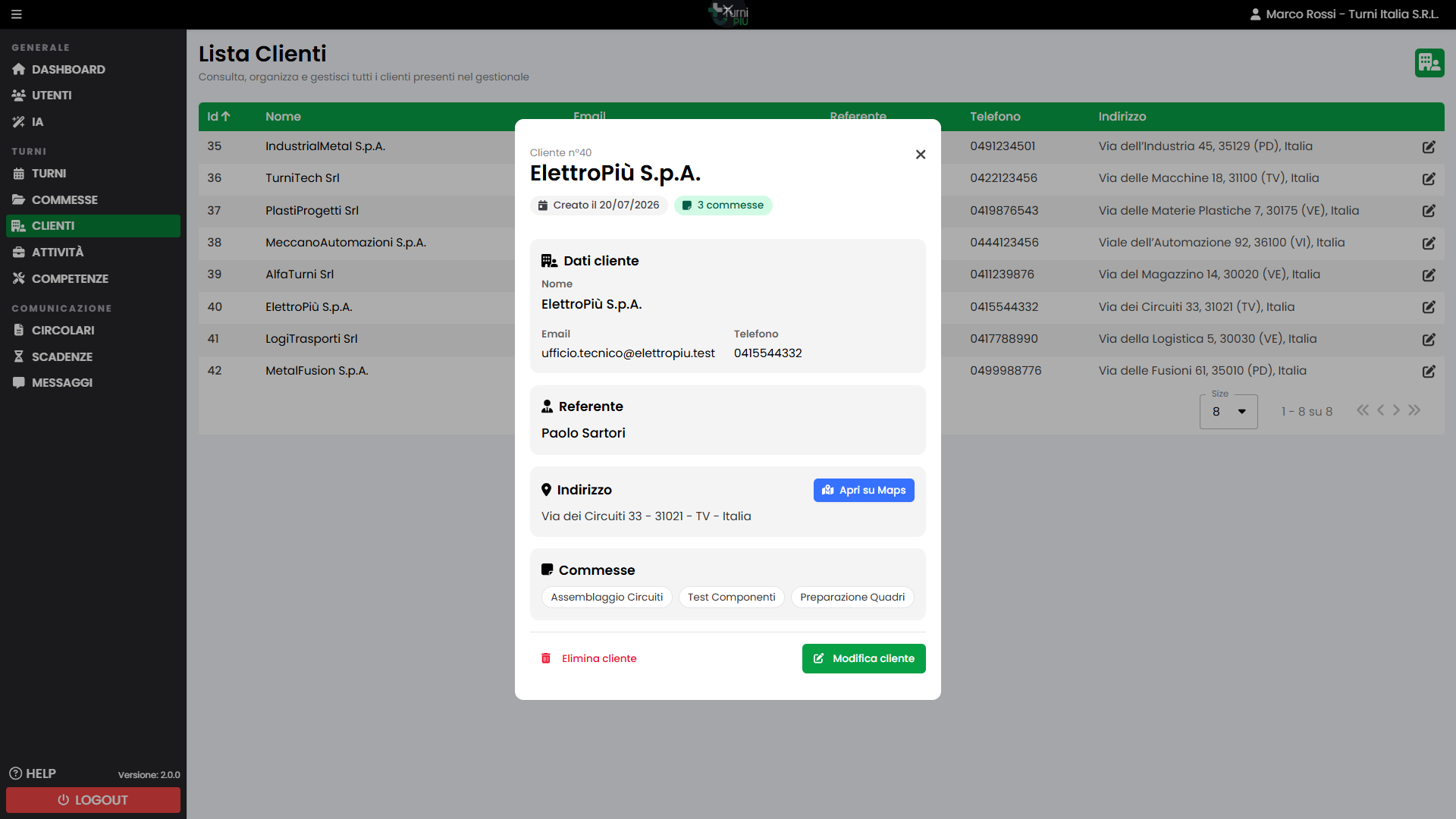
Task: Open Attività in the sidebar
Action: [x=93, y=253]
